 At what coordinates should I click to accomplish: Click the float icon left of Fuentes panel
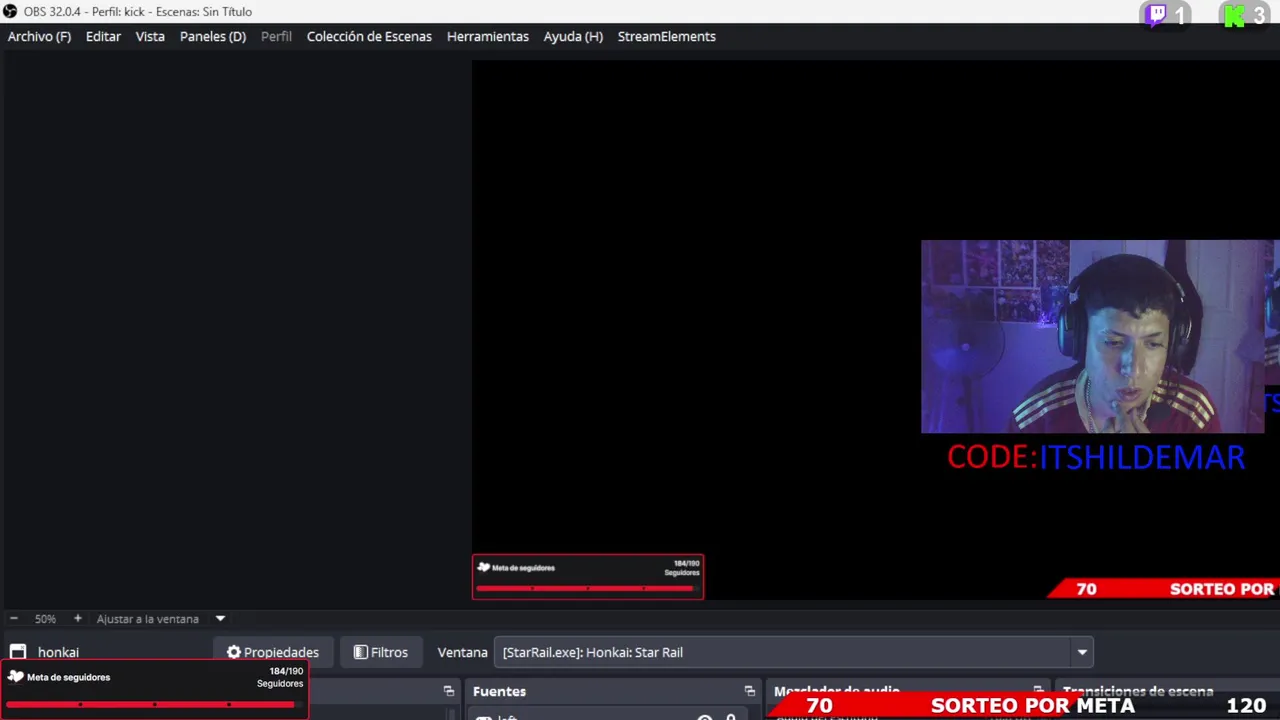448,691
